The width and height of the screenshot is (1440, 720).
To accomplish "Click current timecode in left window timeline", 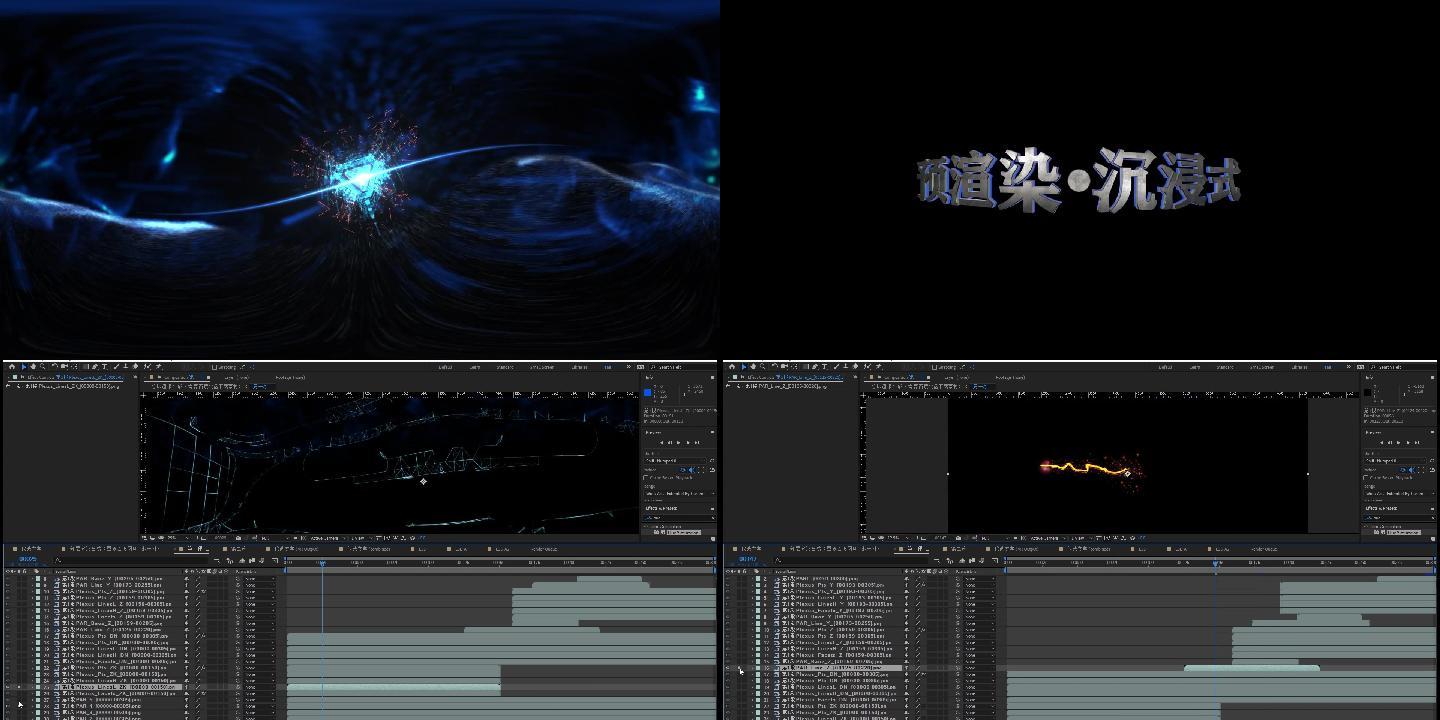I will pyautogui.click(x=28, y=559).
